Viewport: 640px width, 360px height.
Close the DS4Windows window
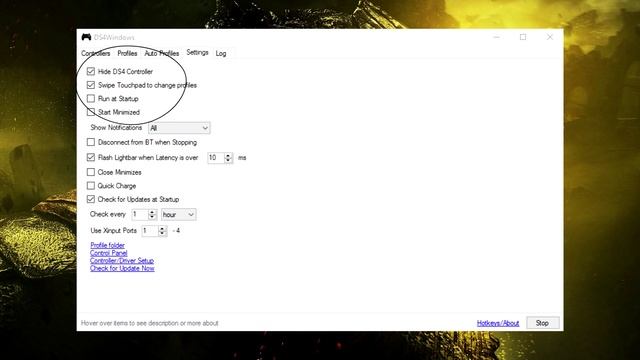pyautogui.click(x=550, y=37)
